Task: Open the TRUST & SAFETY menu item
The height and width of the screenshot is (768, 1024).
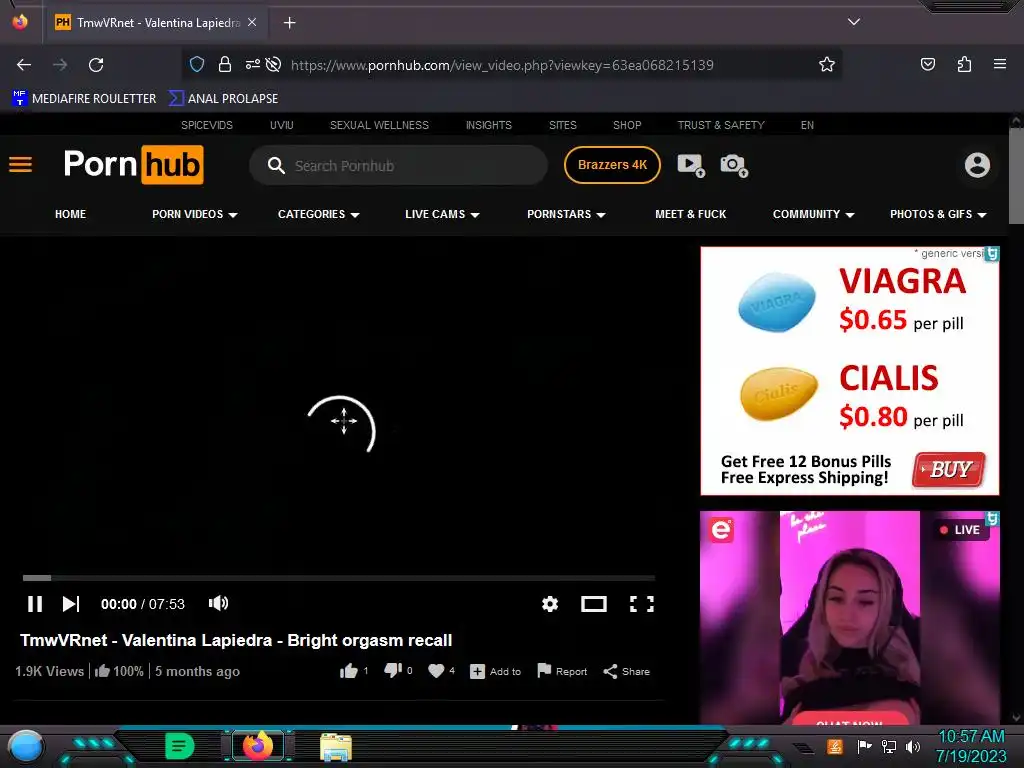Action: tap(721, 125)
